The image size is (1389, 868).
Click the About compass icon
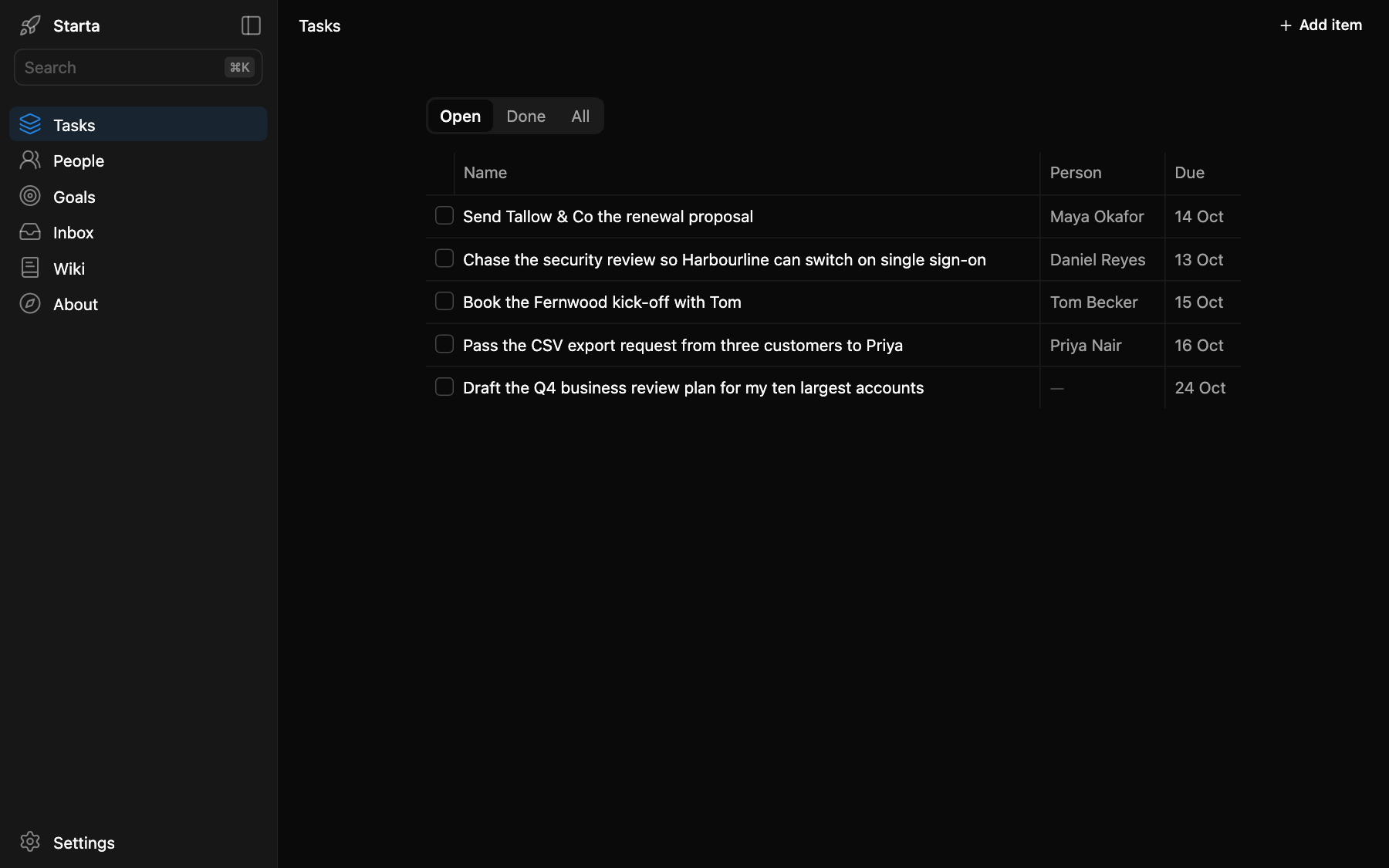(30, 303)
